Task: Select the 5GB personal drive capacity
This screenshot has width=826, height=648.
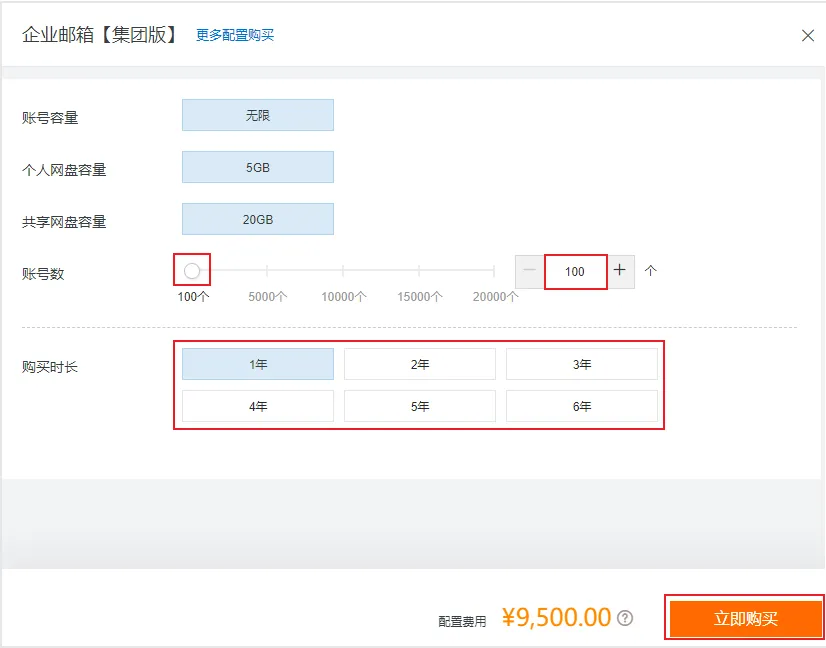Action: tap(257, 167)
